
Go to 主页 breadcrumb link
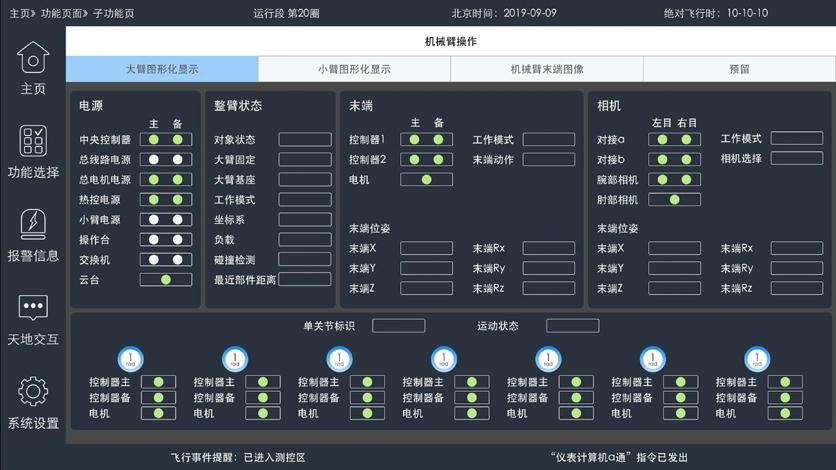[20, 13]
